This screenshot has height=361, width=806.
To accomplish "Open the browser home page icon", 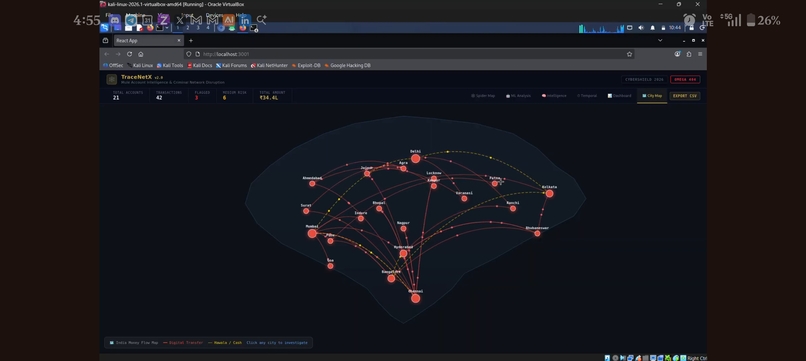I will coord(141,54).
